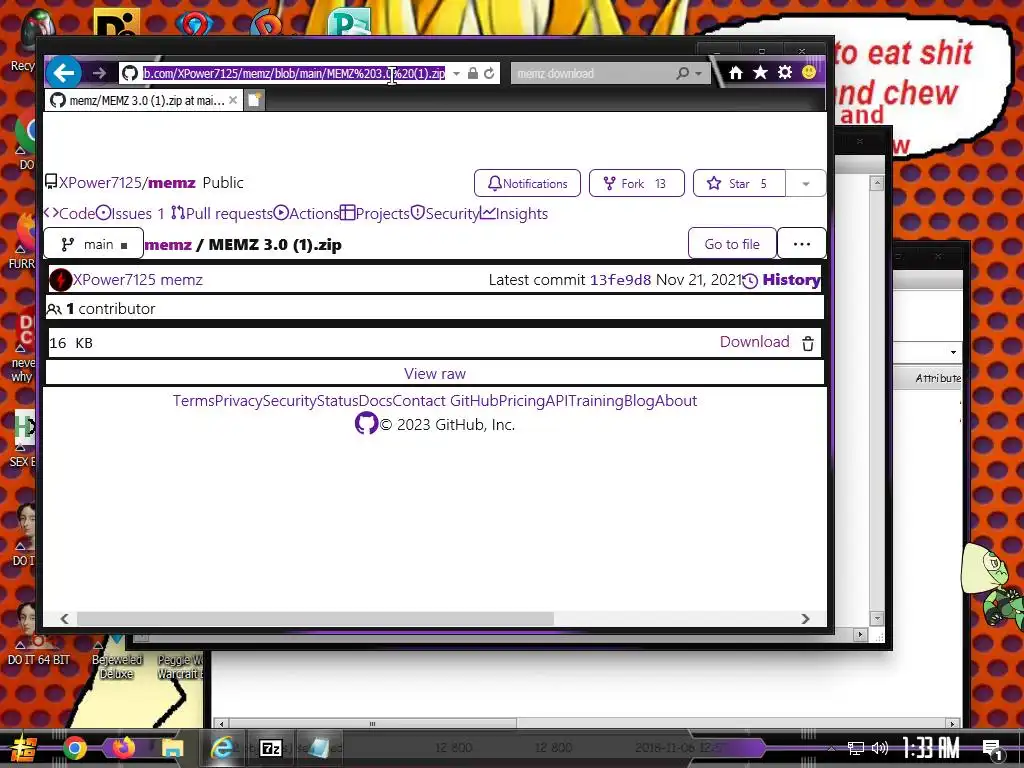This screenshot has width=1024, height=768.
Task: Open the XPower7125 owner link
Action: click(x=100, y=183)
